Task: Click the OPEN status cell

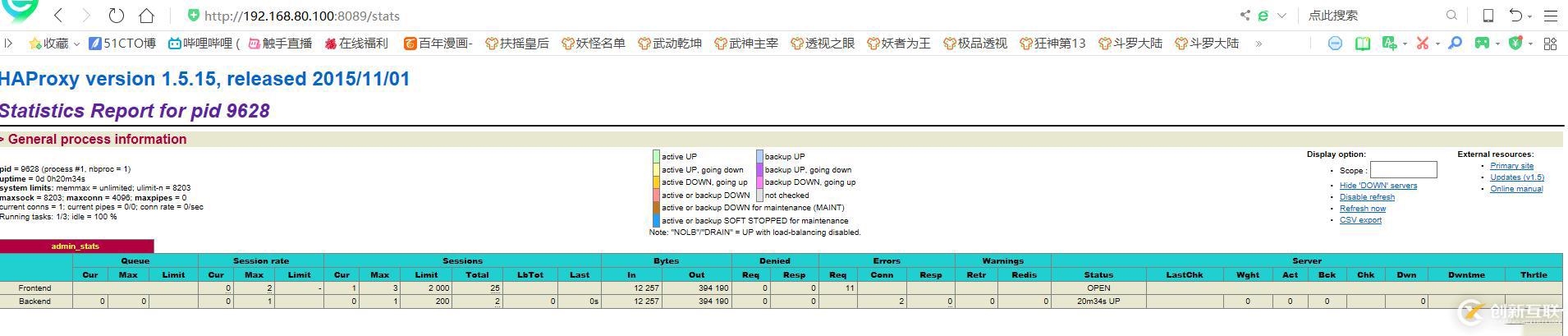Action: [1098, 288]
